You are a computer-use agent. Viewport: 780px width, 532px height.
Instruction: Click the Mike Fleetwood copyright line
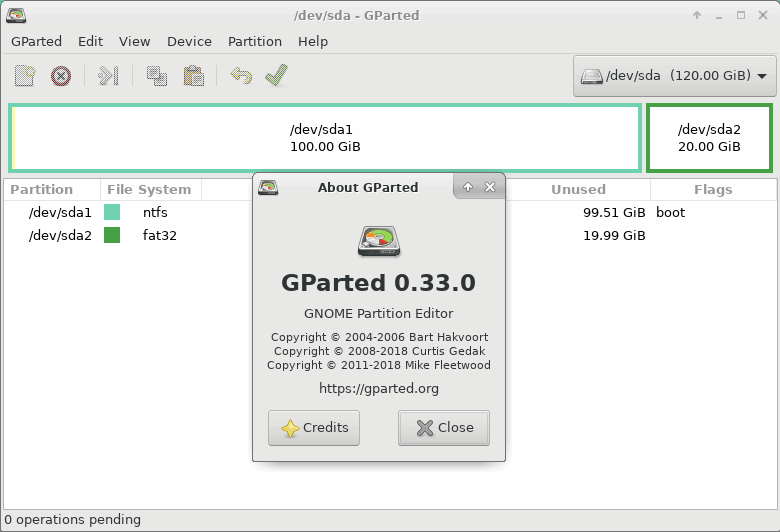(x=379, y=365)
